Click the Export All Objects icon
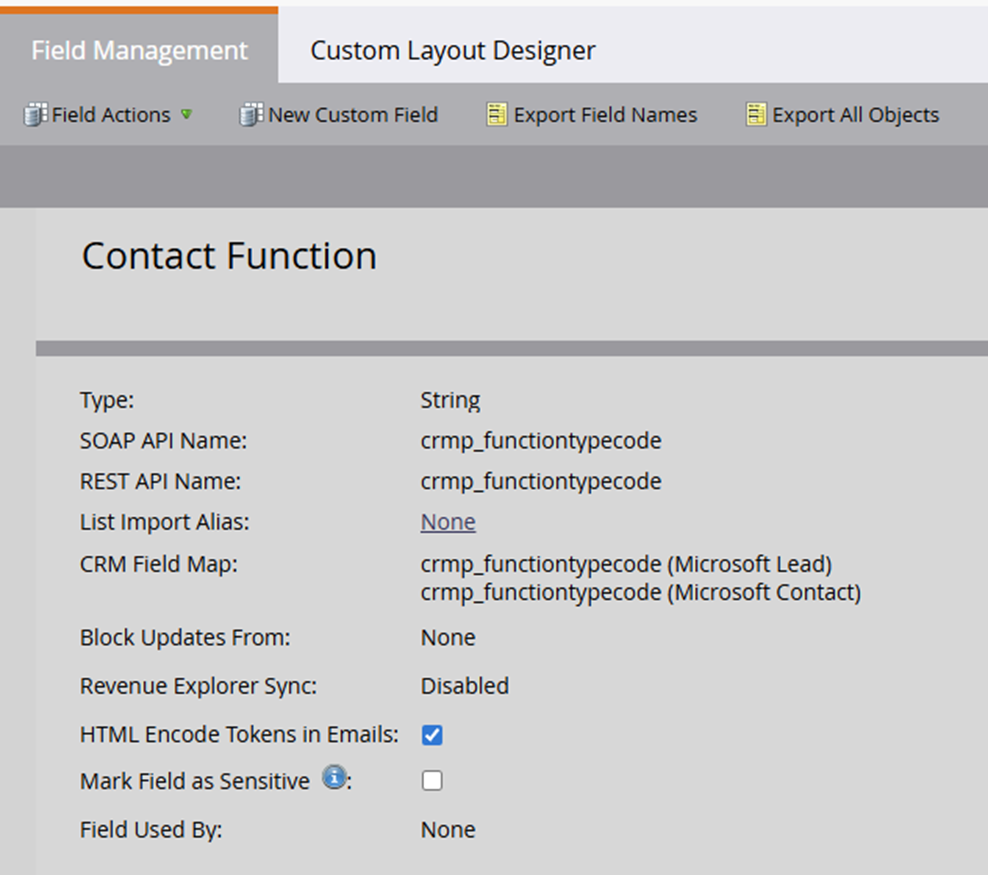The width and height of the screenshot is (988, 875). pyautogui.click(x=756, y=115)
